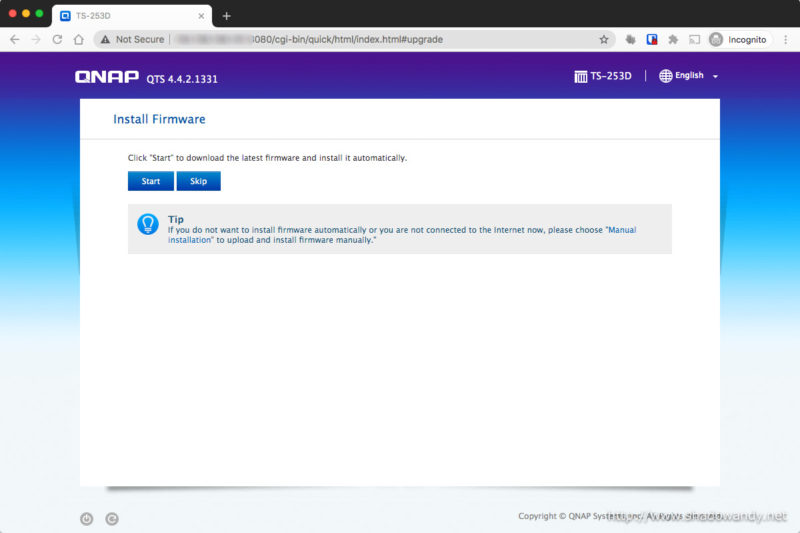Click the globe language icon

666,76
